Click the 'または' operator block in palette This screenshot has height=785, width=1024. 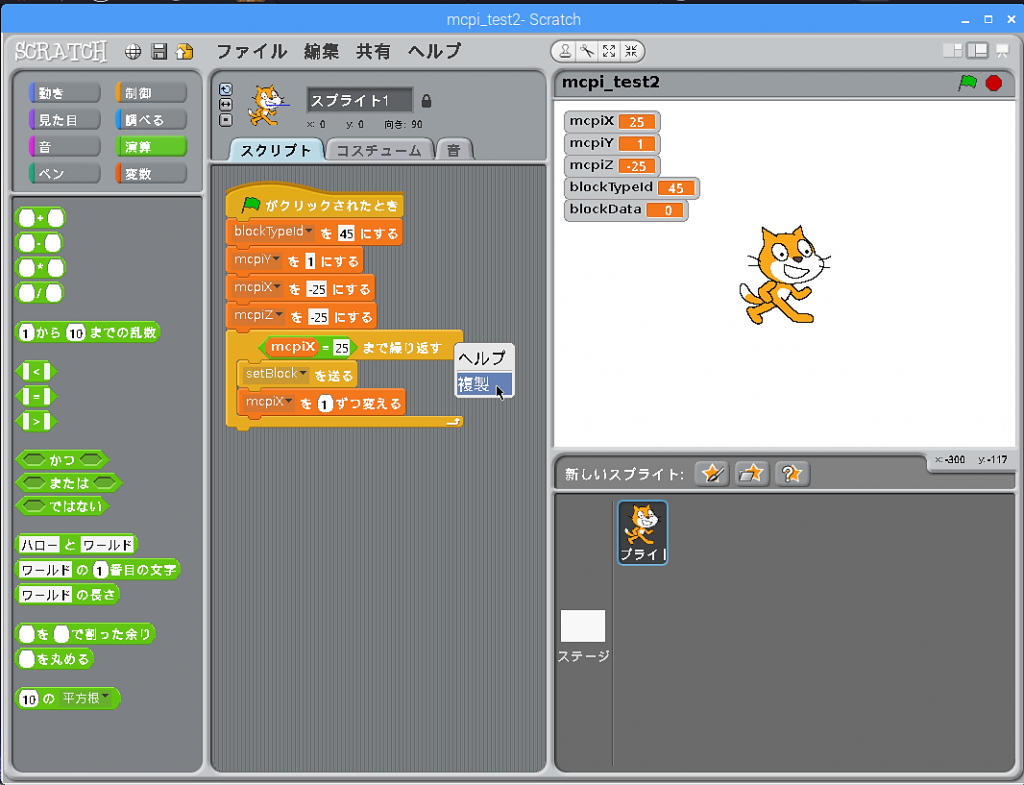click(x=69, y=483)
